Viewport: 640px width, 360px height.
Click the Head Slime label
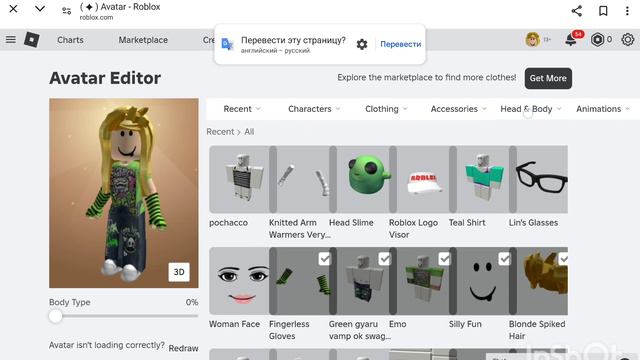(x=351, y=223)
